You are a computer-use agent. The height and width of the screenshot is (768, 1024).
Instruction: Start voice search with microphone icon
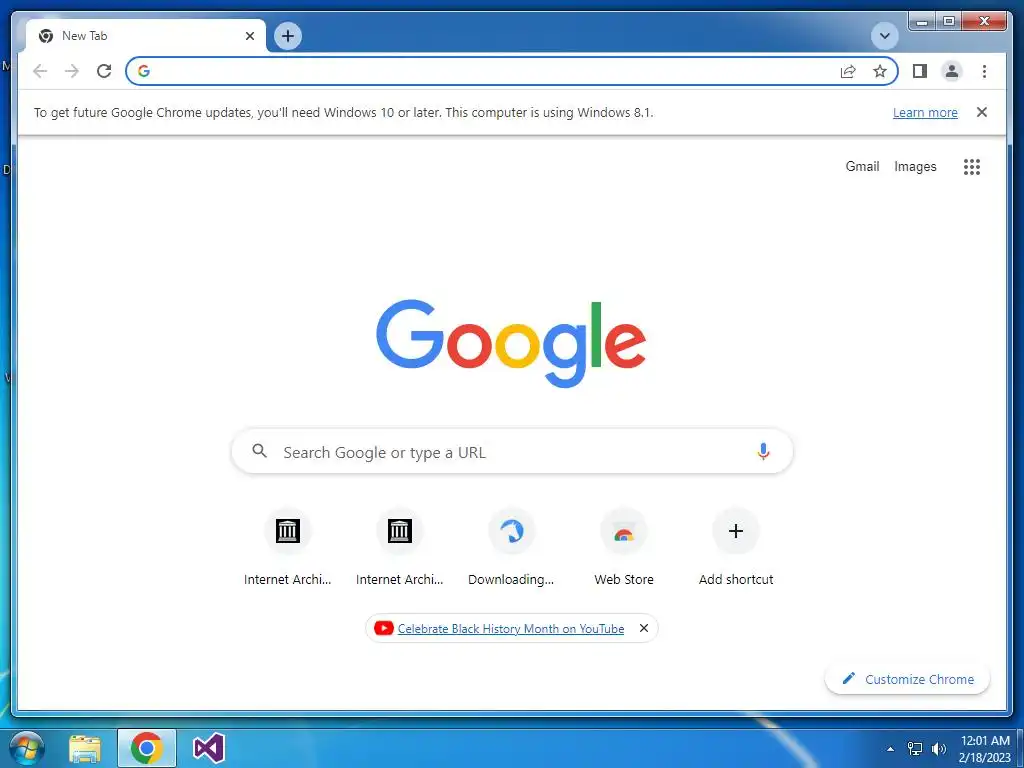coord(763,451)
